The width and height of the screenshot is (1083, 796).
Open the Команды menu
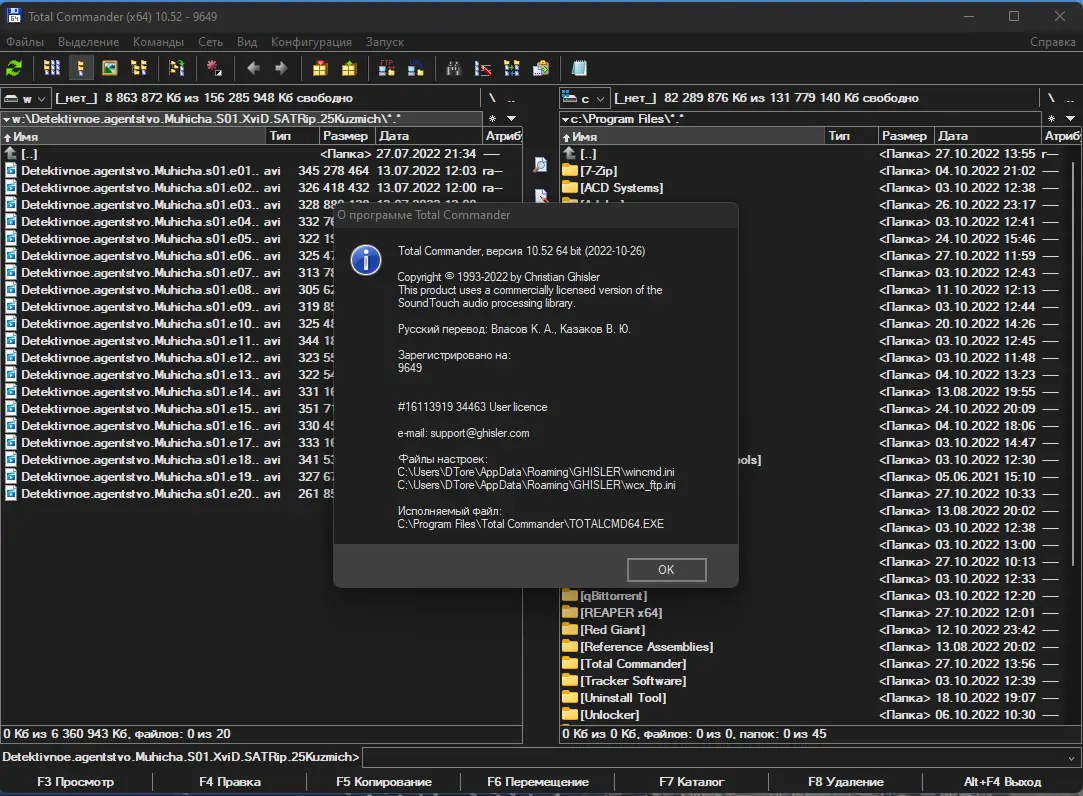click(158, 42)
